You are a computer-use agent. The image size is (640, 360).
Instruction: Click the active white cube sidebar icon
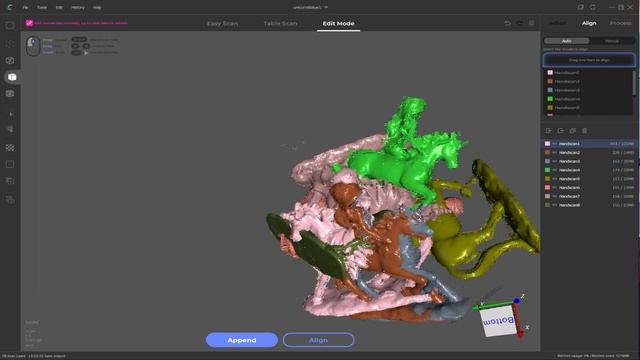(x=11, y=77)
